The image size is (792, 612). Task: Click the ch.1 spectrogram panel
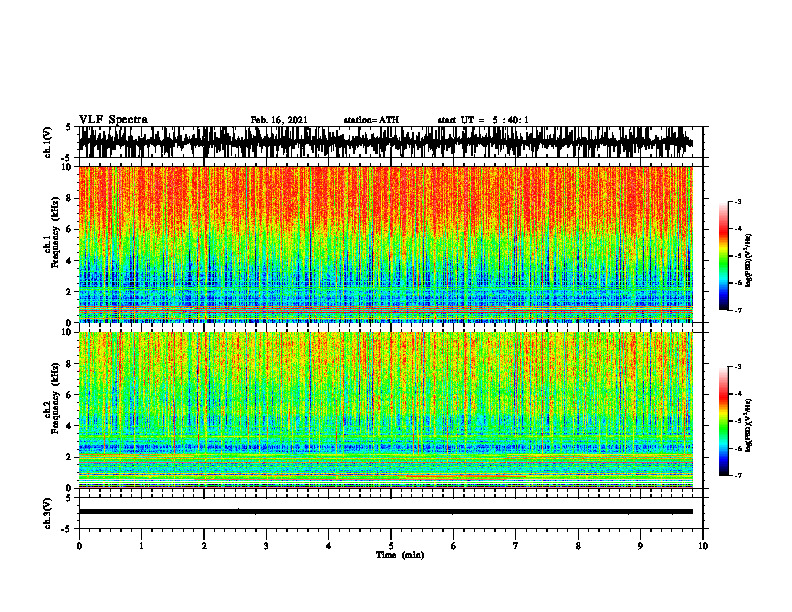pos(386,244)
